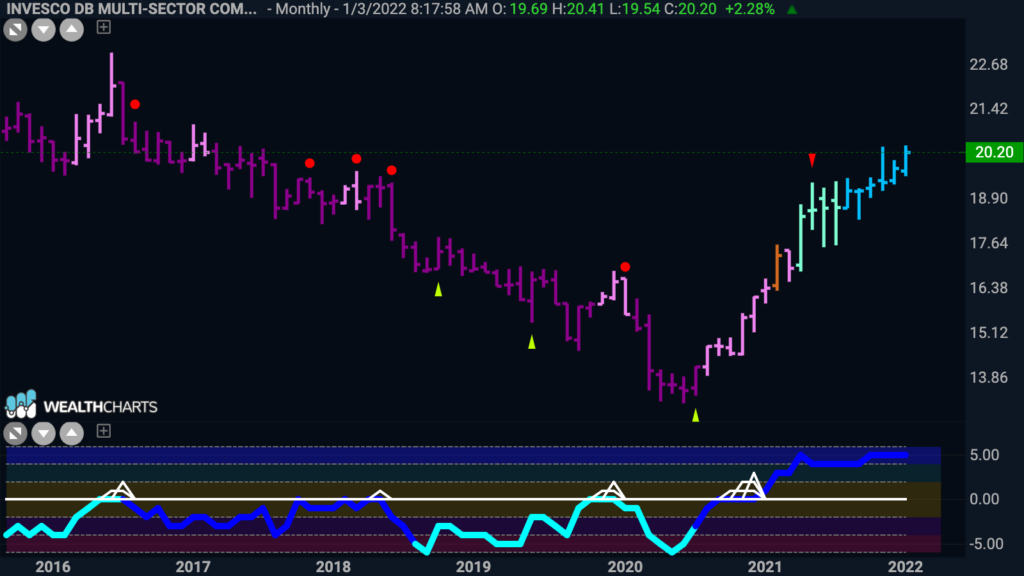
Task: Maximize the oscillator pane with the diagonal-arrows icon
Action: tap(15, 433)
